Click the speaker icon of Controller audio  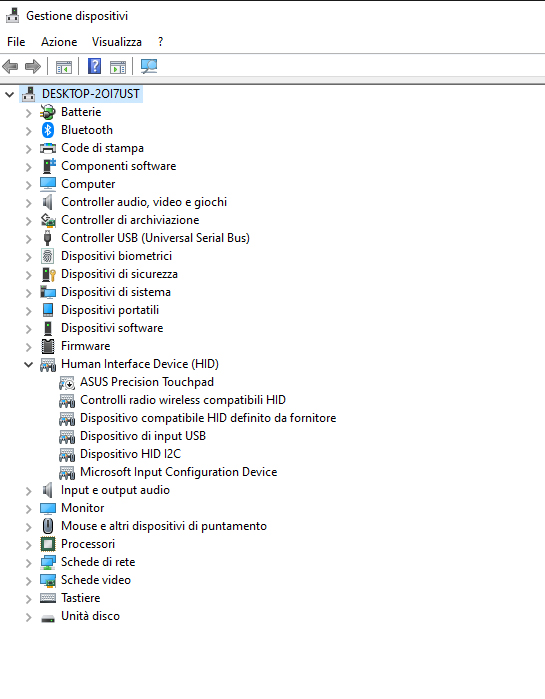coord(48,202)
